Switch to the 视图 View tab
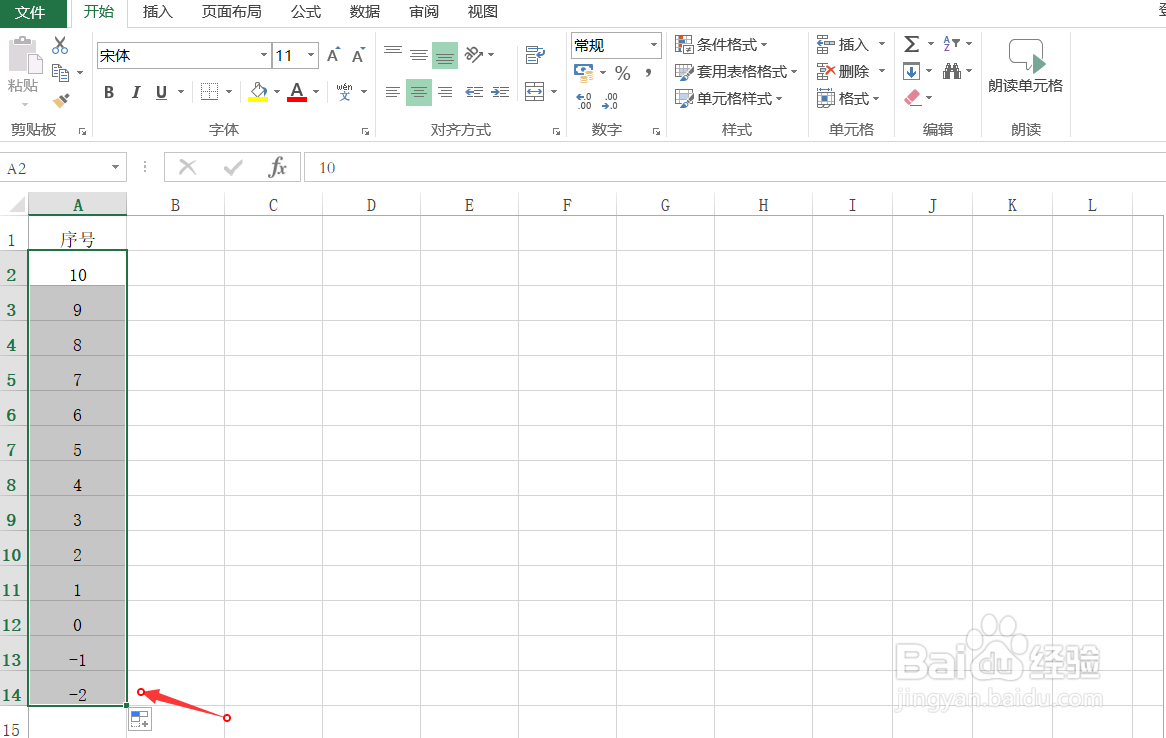Image resolution: width=1166 pixels, height=738 pixels. pos(483,12)
